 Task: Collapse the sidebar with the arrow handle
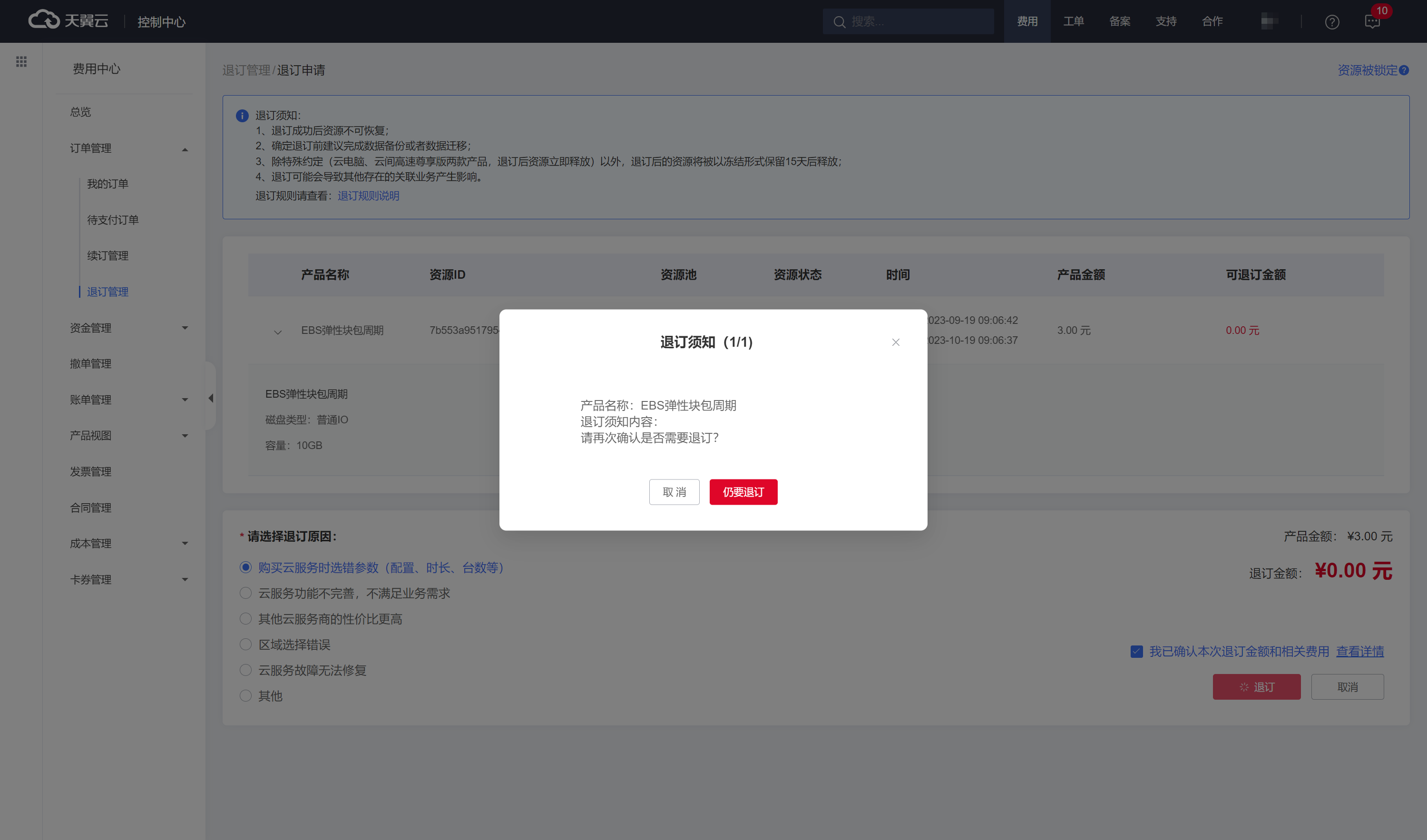coord(211,398)
